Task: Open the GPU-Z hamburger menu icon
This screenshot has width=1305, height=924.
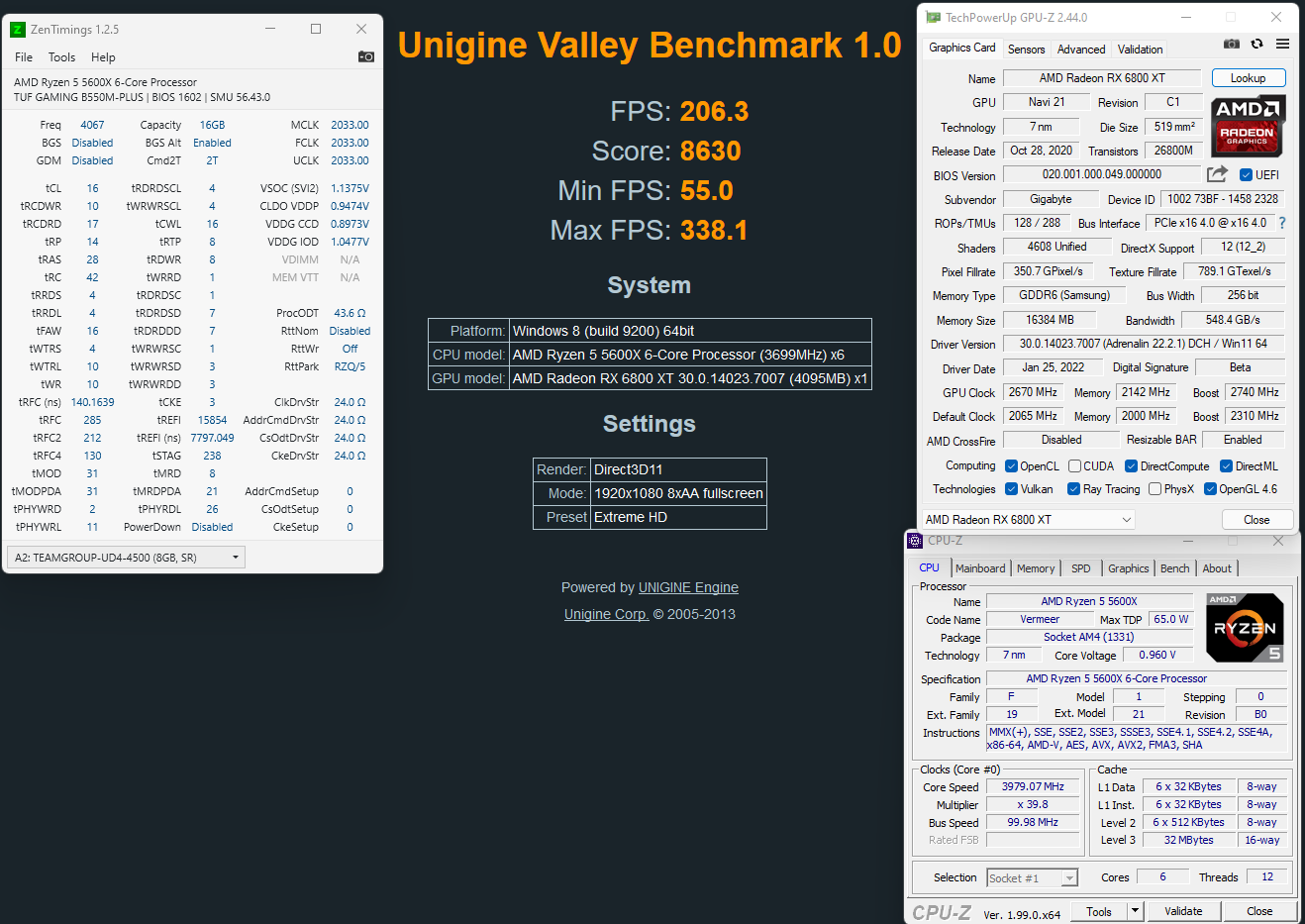Action: pos(1282,44)
